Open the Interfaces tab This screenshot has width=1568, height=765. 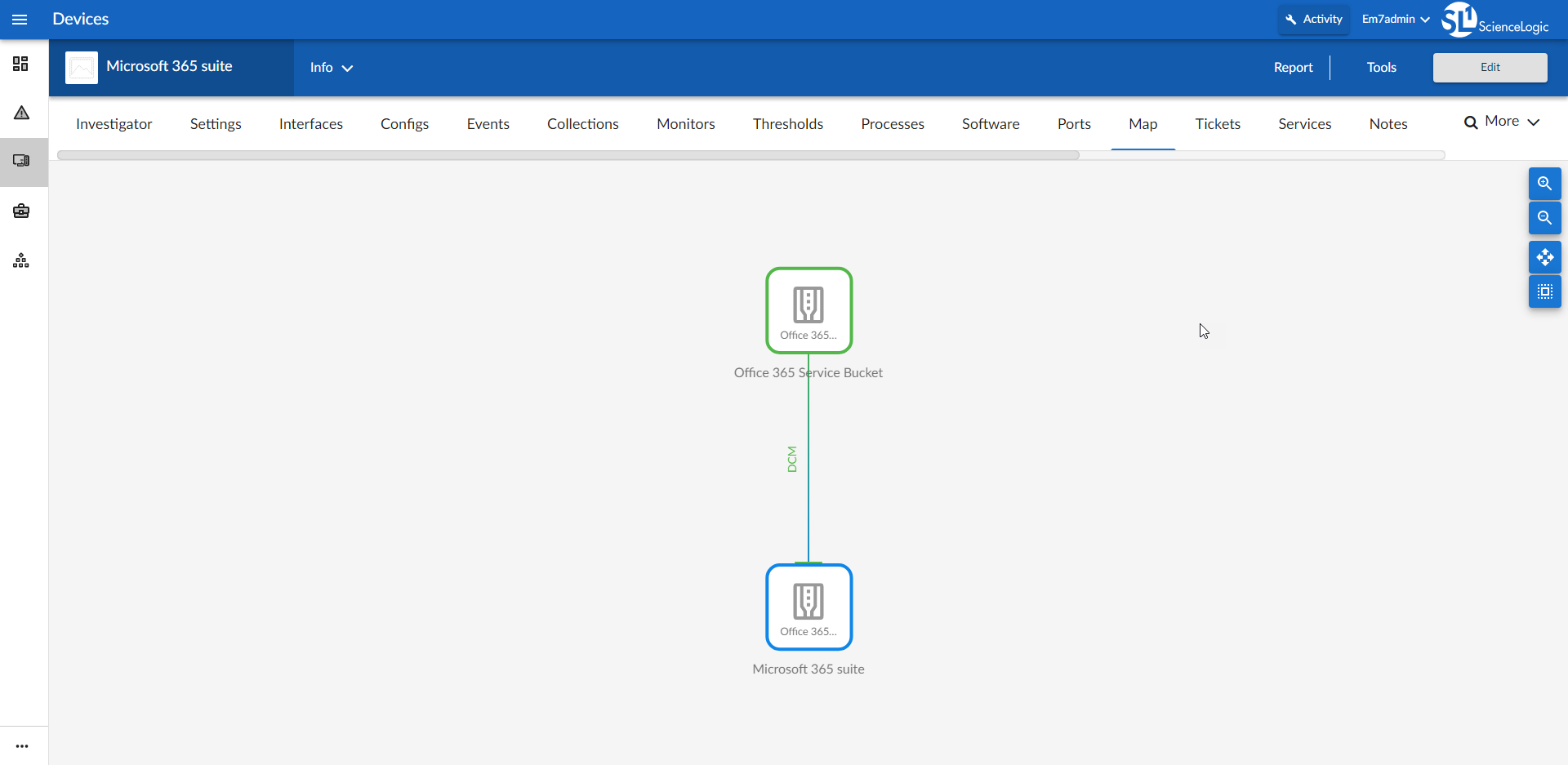coord(311,124)
